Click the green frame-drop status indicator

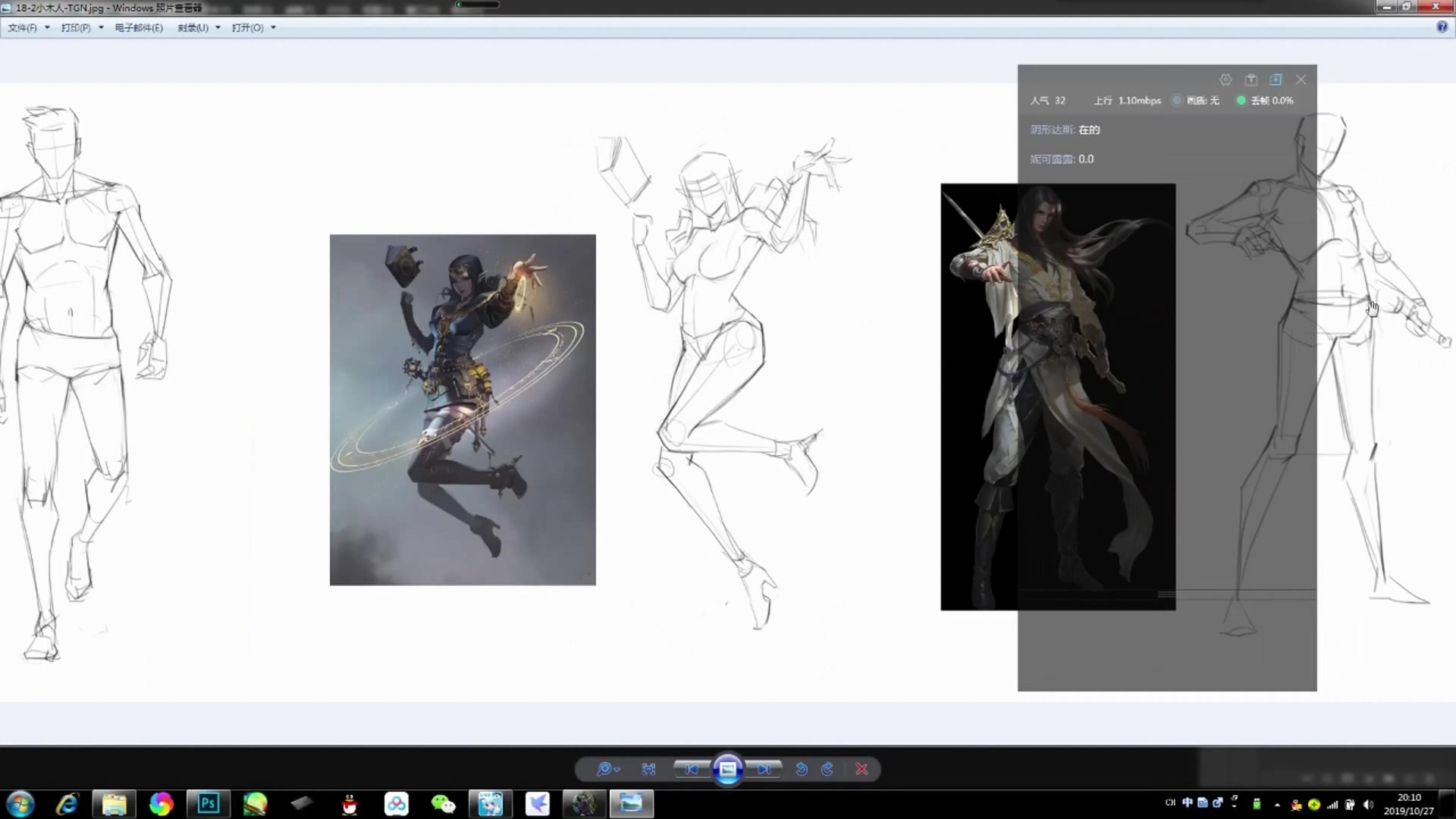(1241, 100)
